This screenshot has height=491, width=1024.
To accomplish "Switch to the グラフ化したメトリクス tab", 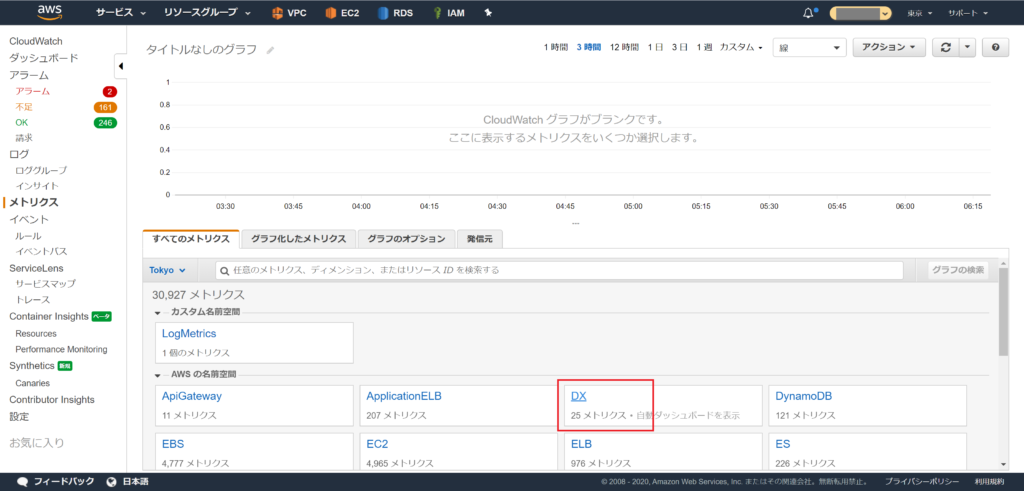I will pos(297,239).
